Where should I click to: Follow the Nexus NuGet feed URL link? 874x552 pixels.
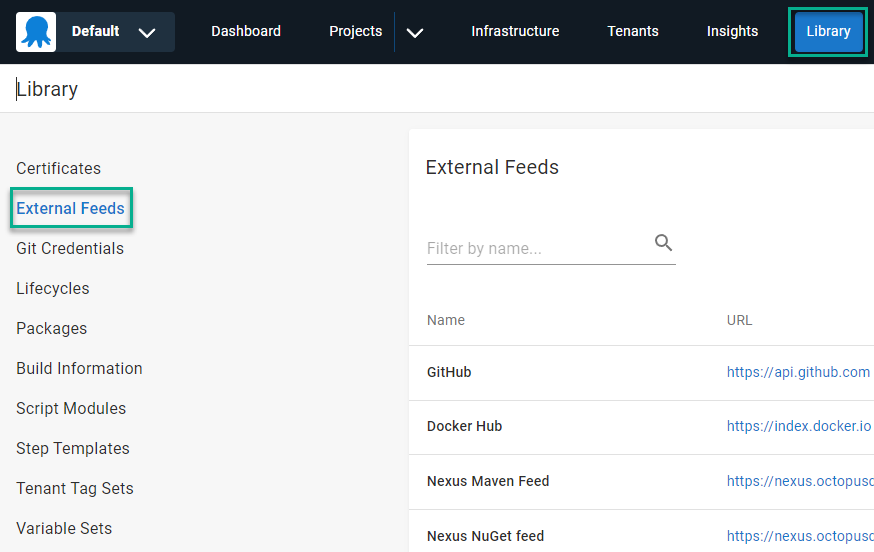point(800,536)
